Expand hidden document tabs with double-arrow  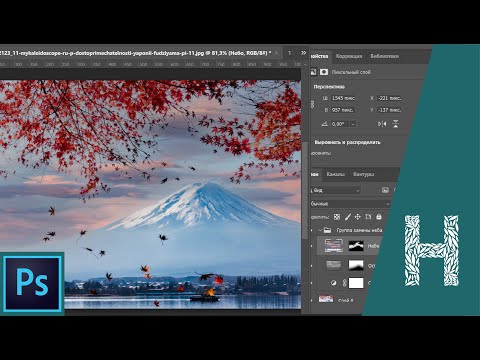tap(303, 53)
